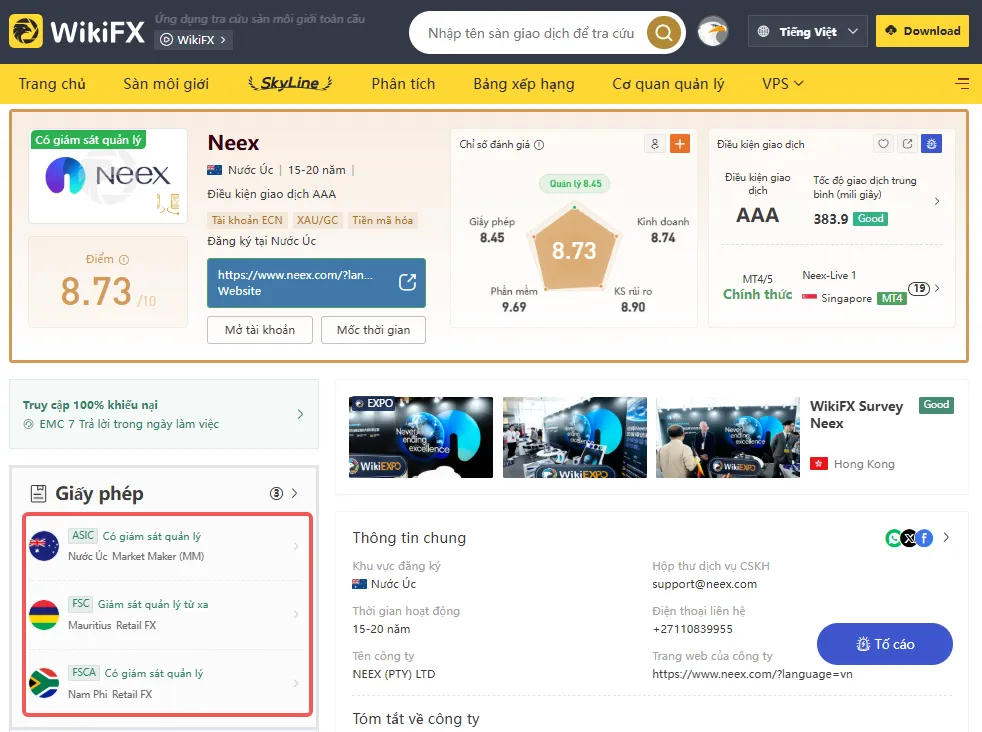Screen dimensions: 982x732
Task: Open the third expo thumbnail with people
Action: pos(728,437)
